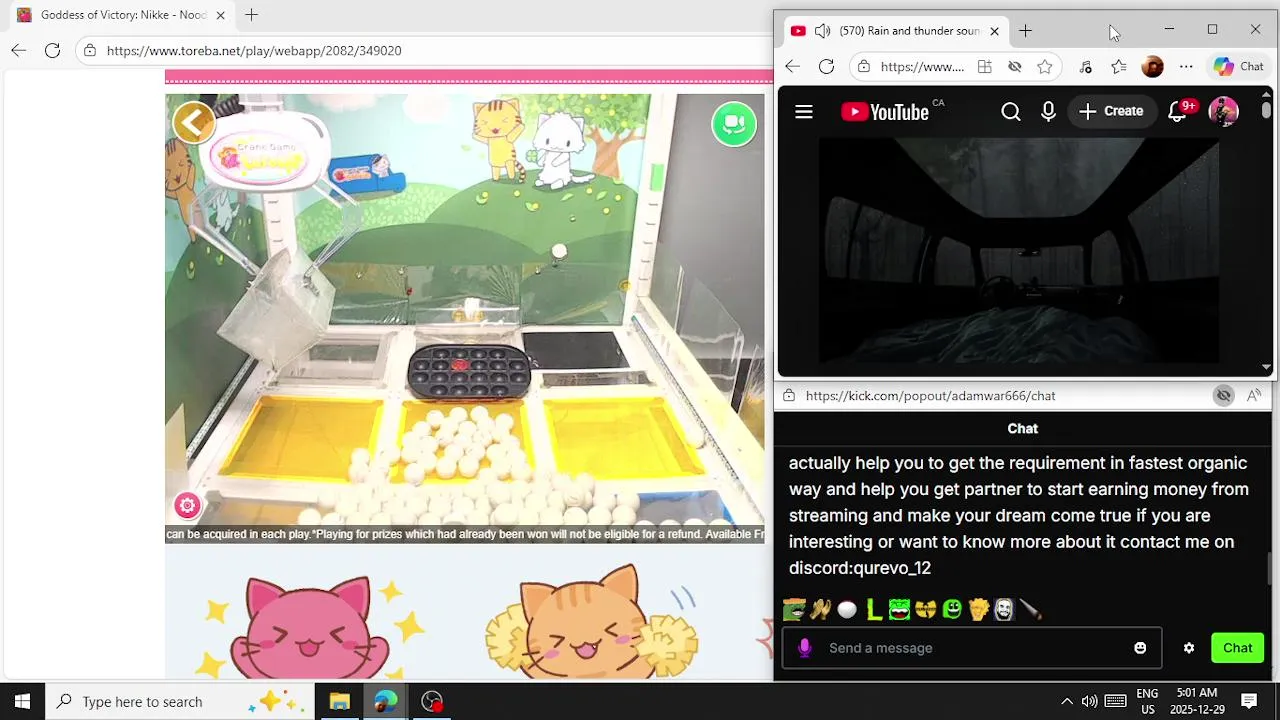This screenshot has height=720, width=1280.
Task: Open YouTube account avatar menu
Action: pyautogui.click(x=1223, y=112)
